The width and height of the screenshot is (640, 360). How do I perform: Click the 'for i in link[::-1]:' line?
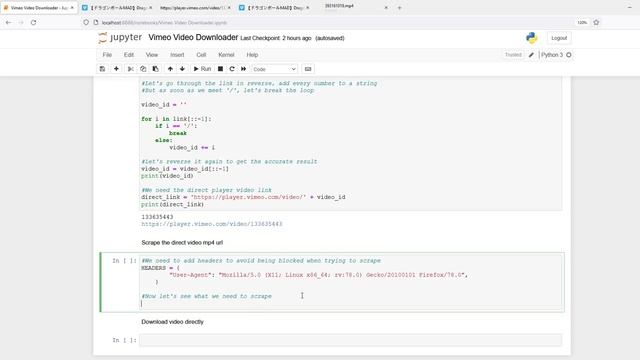tap(176, 119)
